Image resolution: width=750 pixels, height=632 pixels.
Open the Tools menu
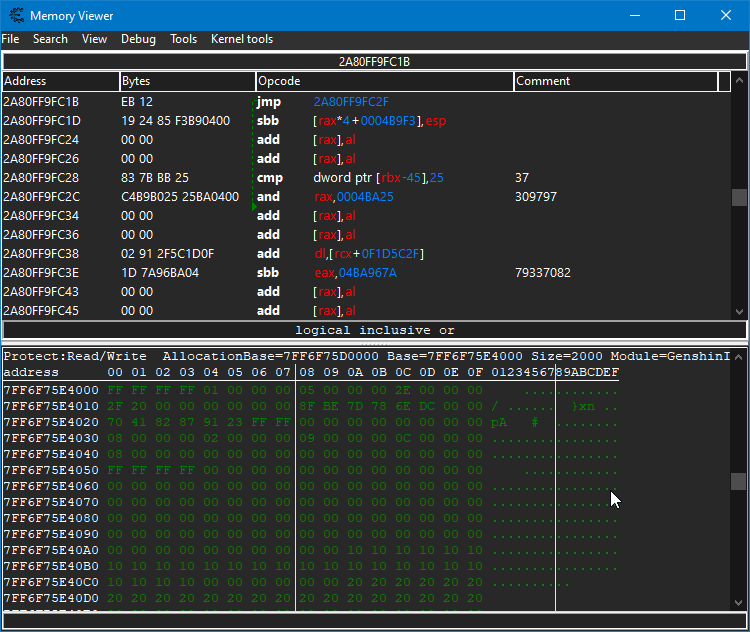pos(183,39)
